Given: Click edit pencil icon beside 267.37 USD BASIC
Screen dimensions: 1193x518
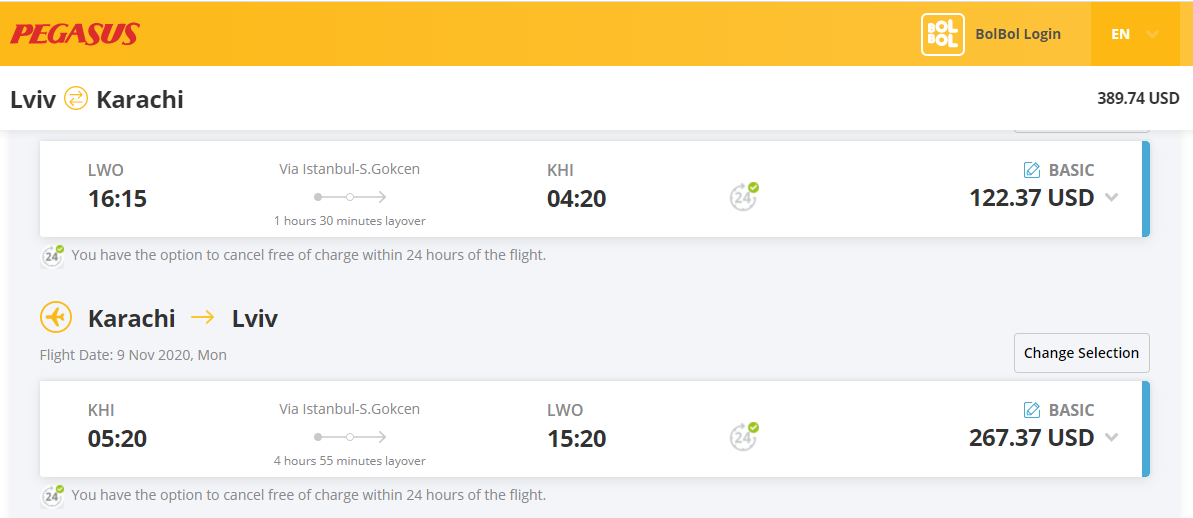Looking at the screenshot, I should coord(1032,411).
